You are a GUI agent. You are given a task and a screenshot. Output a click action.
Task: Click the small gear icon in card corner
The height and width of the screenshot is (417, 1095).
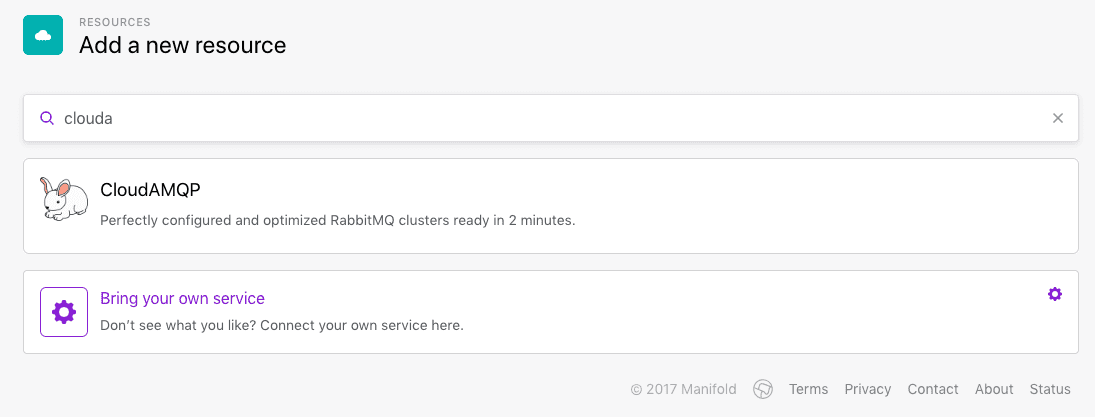click(1054, 294)
